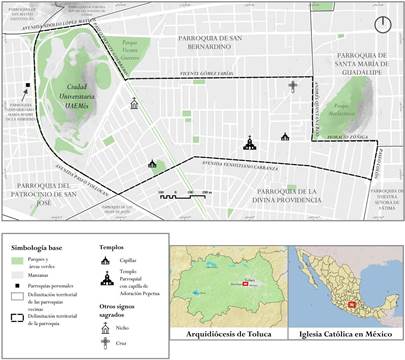The image size is (405, 360).
Task: Click the chapel marker near Horacio Zúñiga street
Action: pos(285,136)
